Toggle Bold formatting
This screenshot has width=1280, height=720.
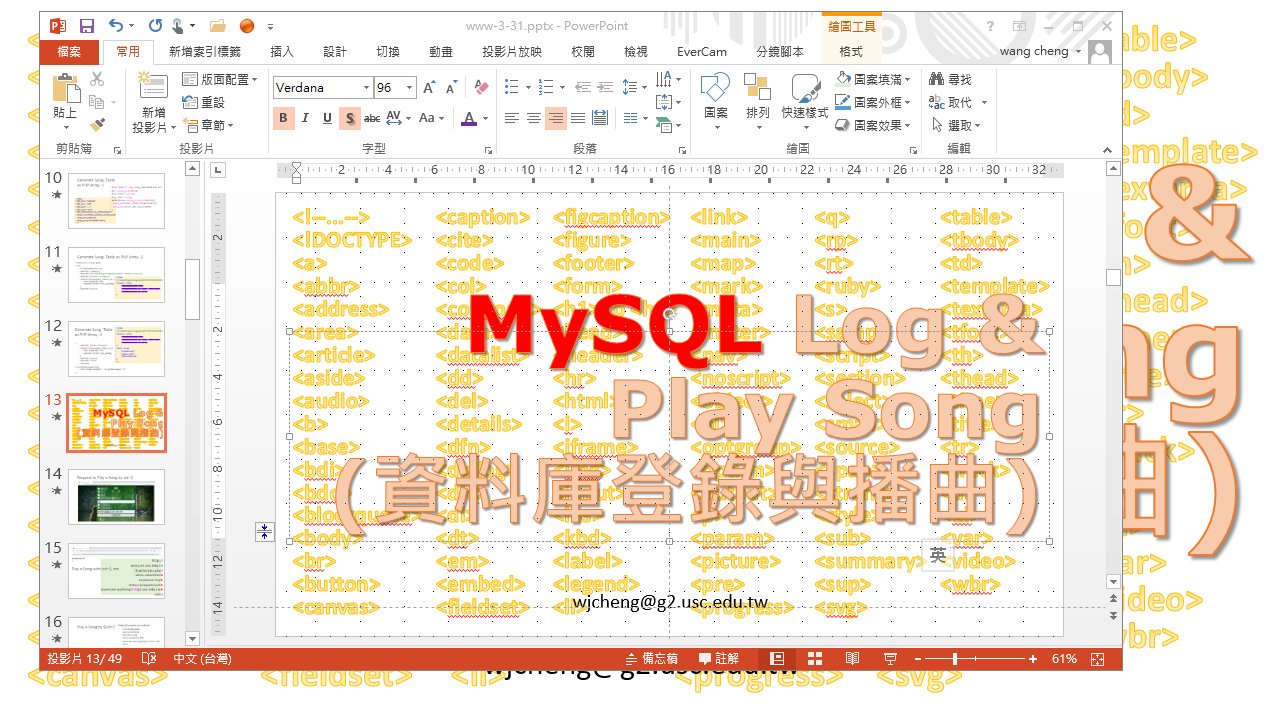click(x=283, y=118)
